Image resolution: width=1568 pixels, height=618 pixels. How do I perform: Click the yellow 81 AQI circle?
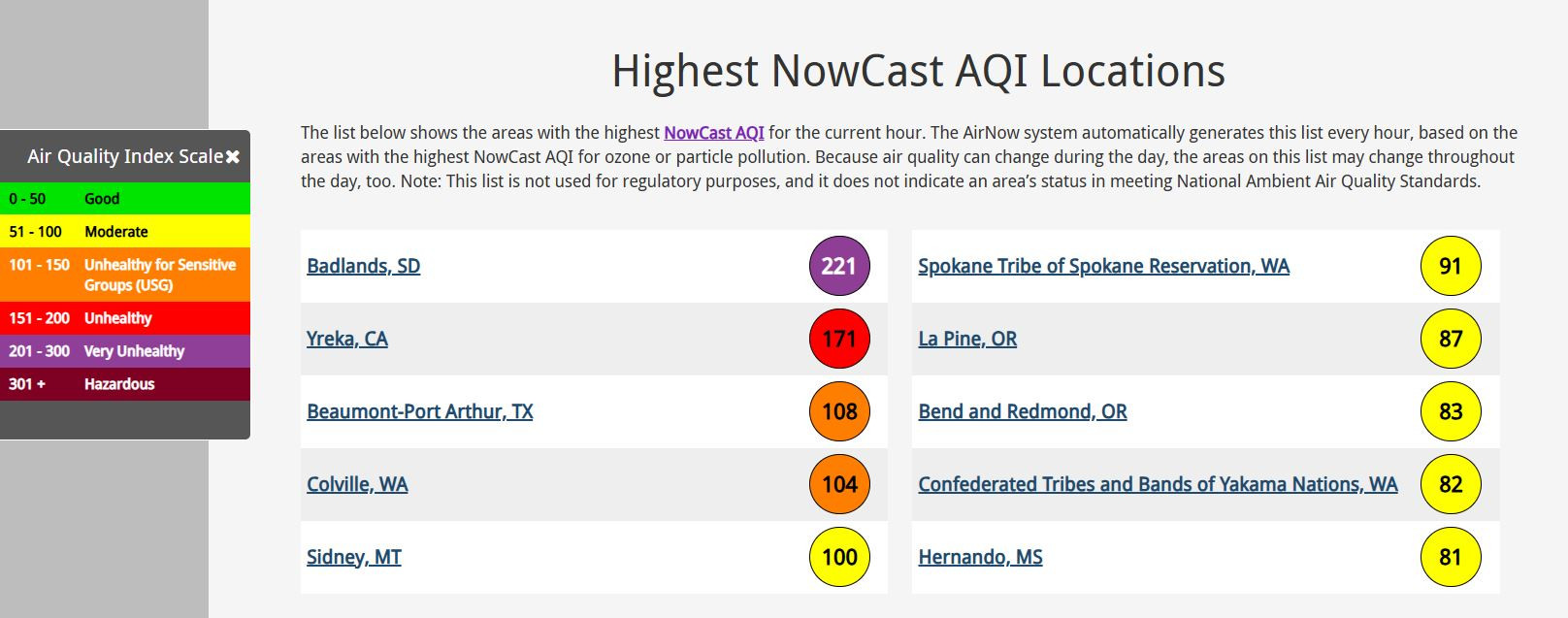1451,557
